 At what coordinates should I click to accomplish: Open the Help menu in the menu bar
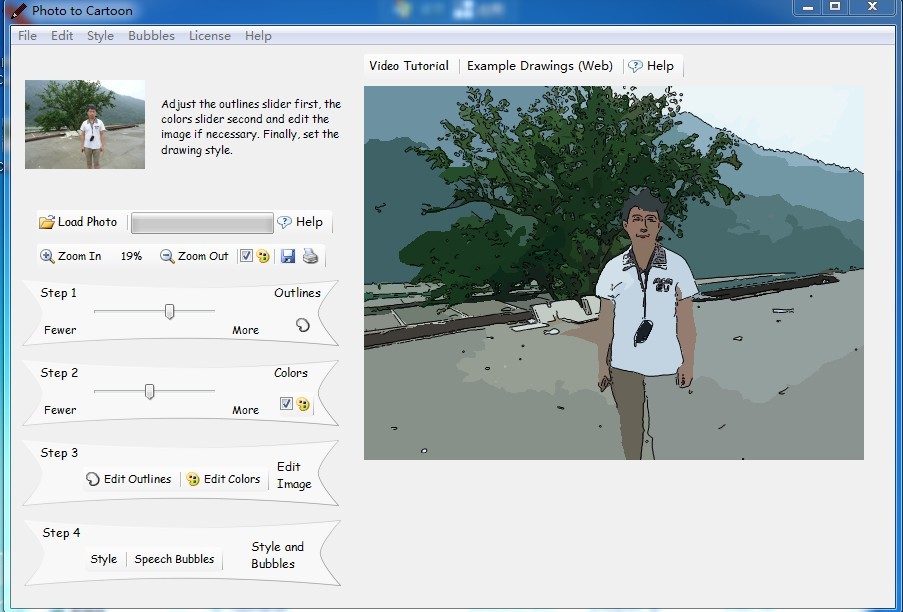point(258,36)
